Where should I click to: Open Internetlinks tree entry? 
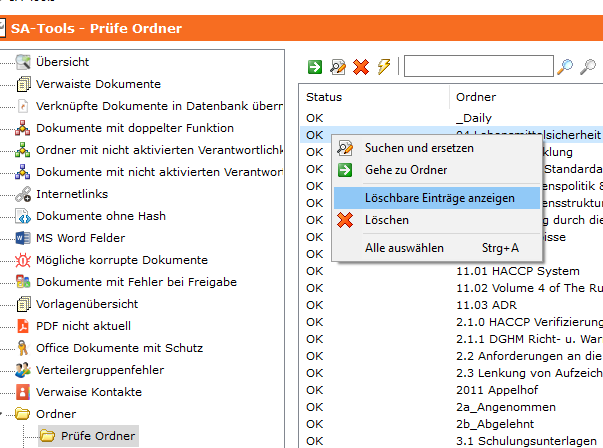(72, 194)
